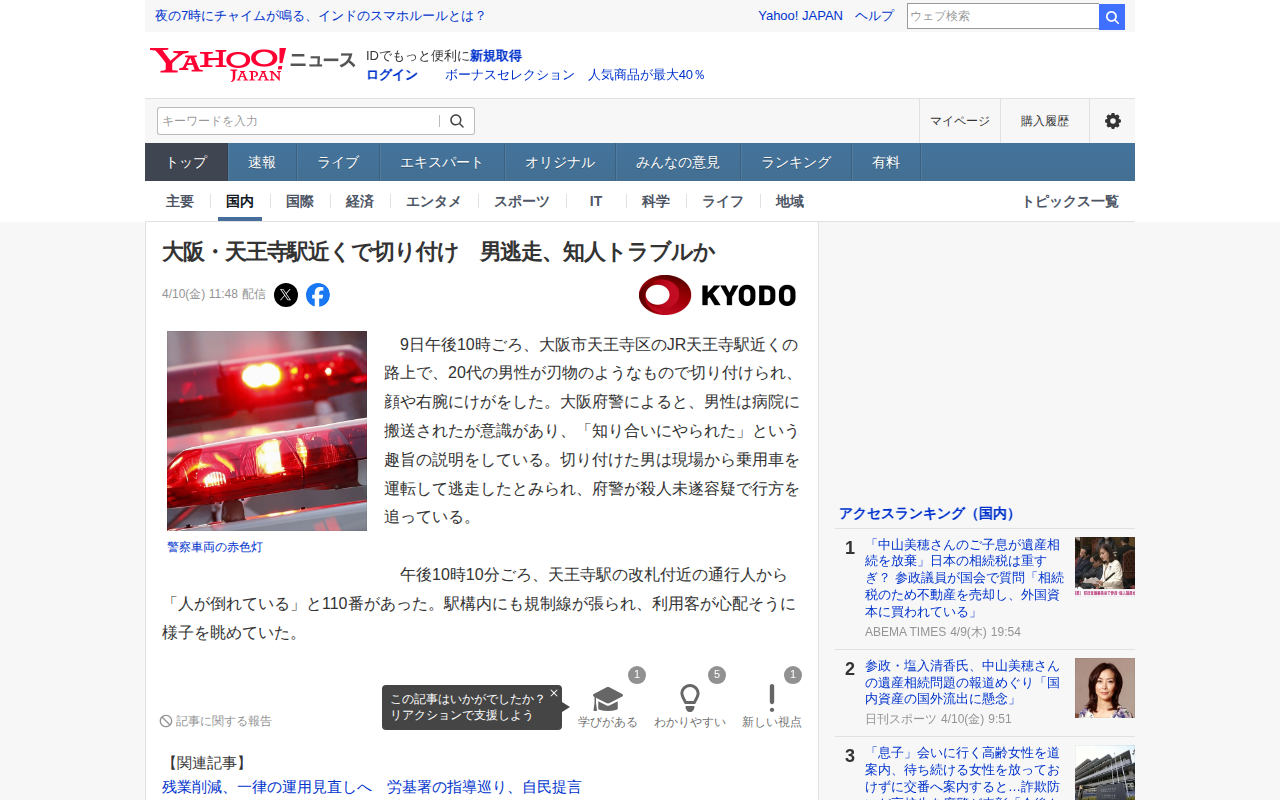Open ranking 1 article about 中山美穂さん inheritance
This screenshot has height=800, width=1280.
tap(965, 578)
